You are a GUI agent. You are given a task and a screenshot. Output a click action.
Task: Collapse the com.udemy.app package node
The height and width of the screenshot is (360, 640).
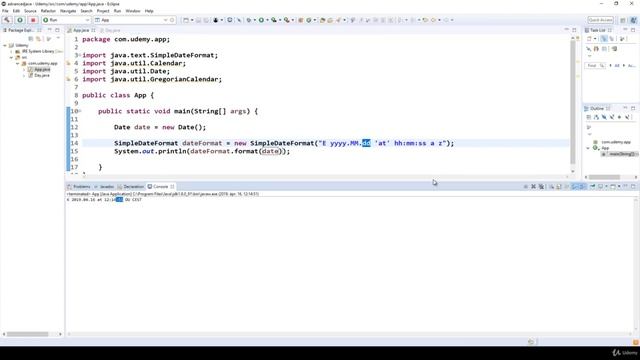18,64
